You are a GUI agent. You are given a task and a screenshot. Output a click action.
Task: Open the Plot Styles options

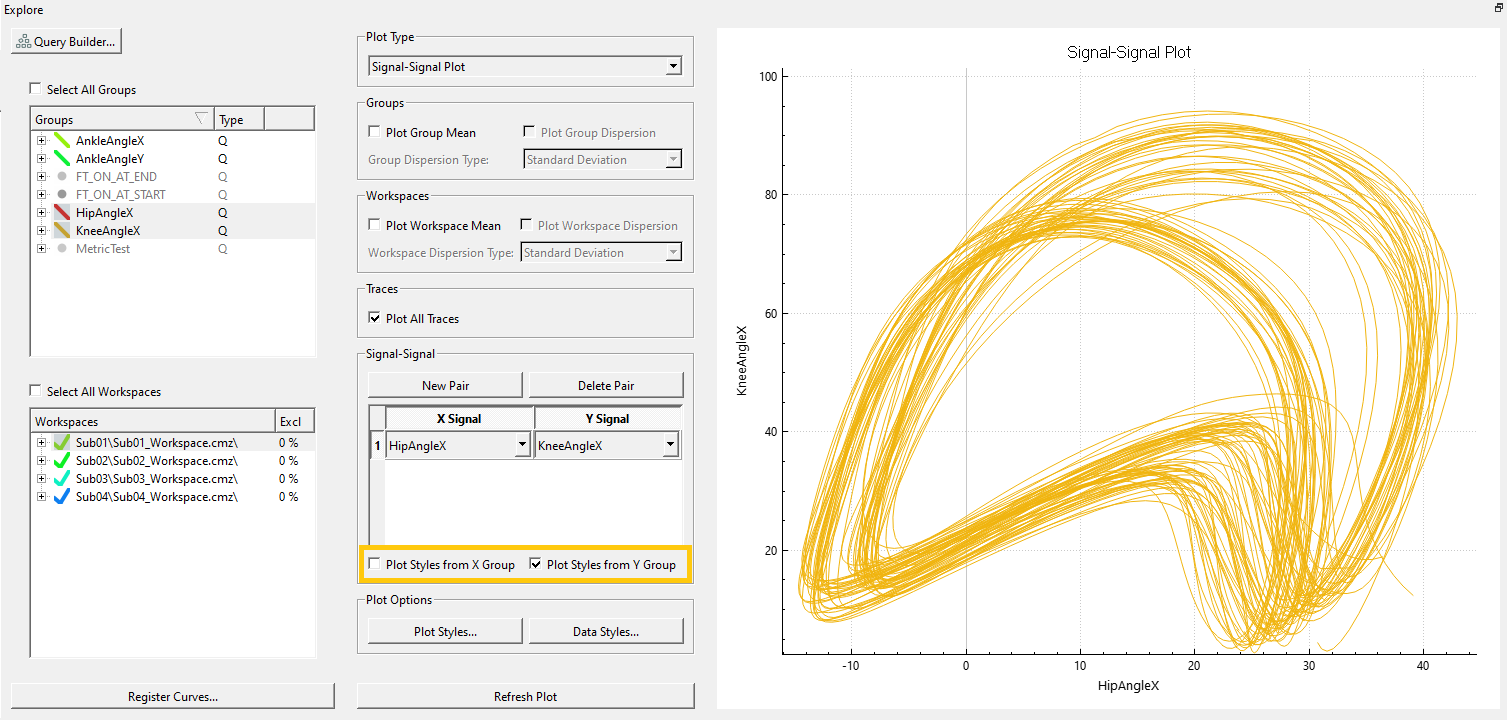coord(445,631)
